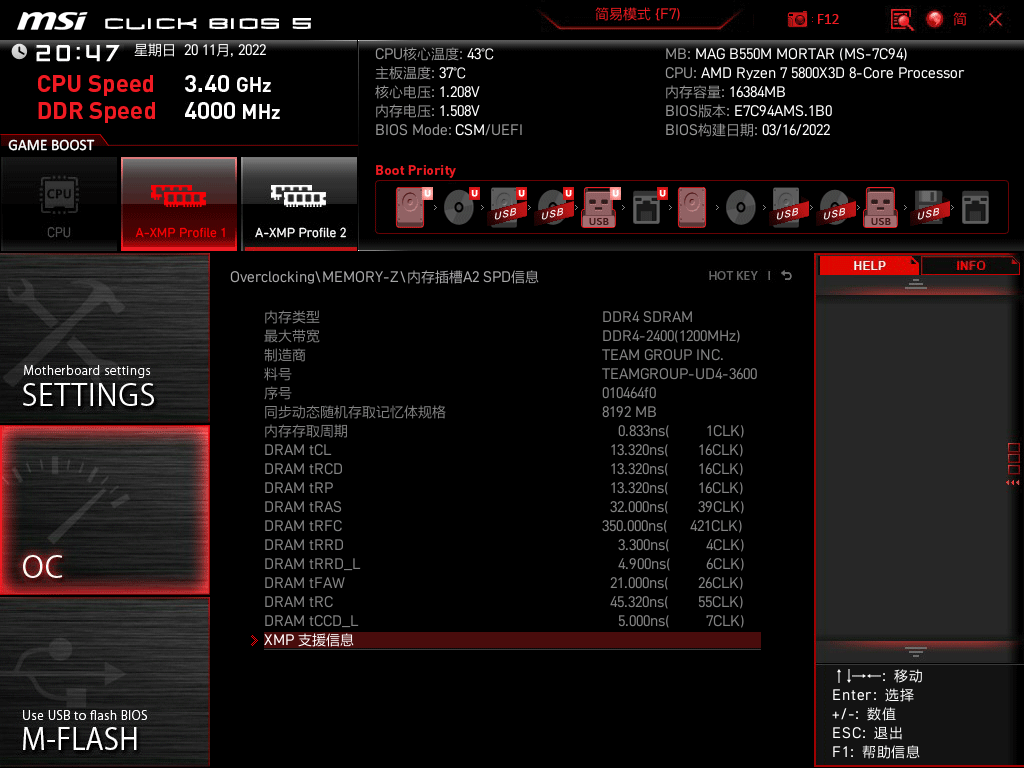Select the UEFI optical disc boot device icon
The height and width of the screenshot is (768, 1024).
(460, 207)
